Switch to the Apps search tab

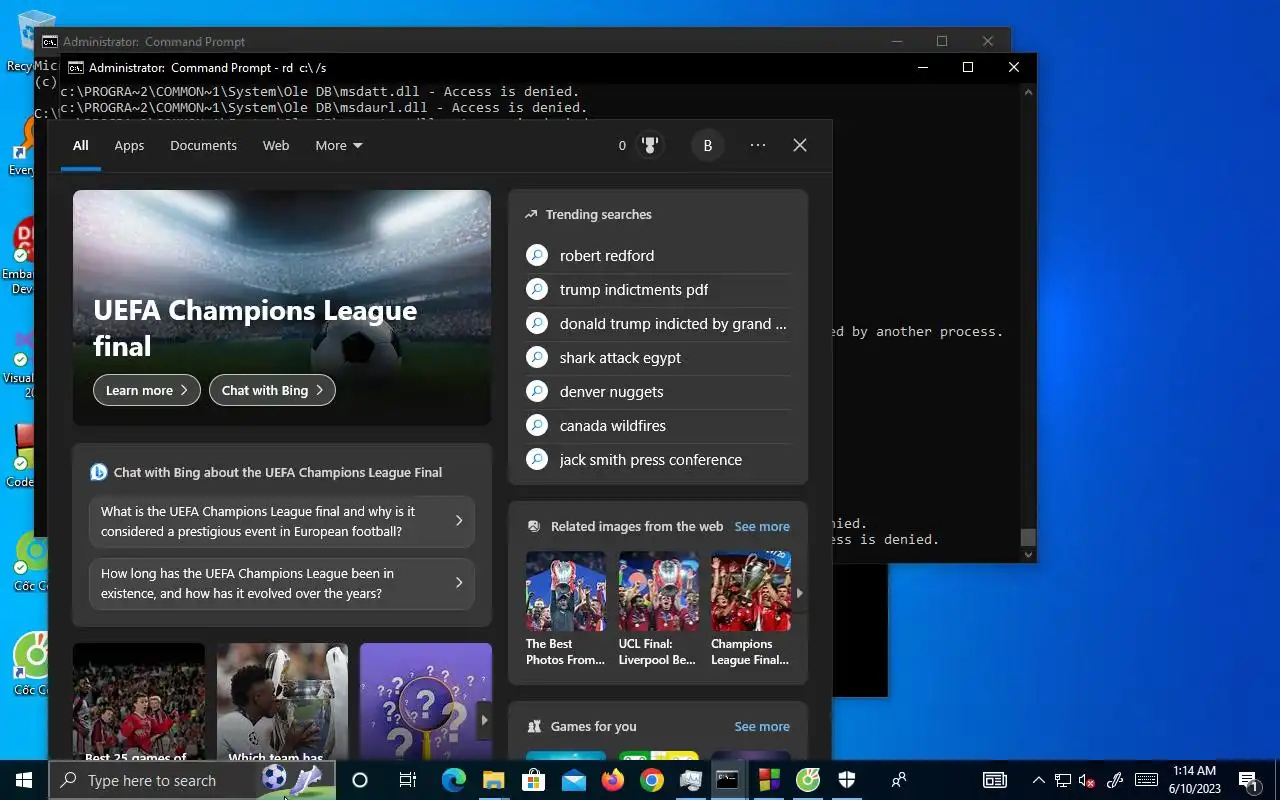(129, 145)
